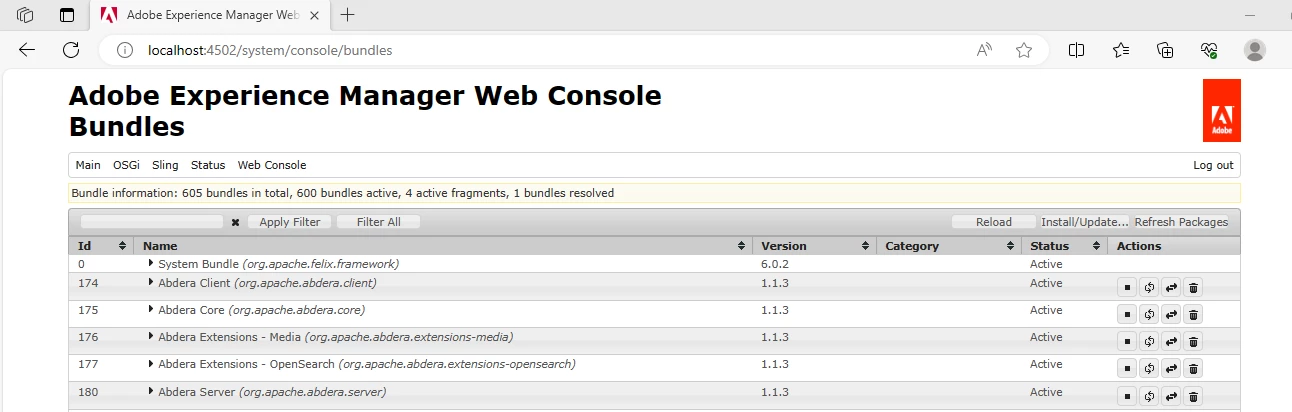Click the browser address bar URL

pyautogui.click(x=270, y=50)
